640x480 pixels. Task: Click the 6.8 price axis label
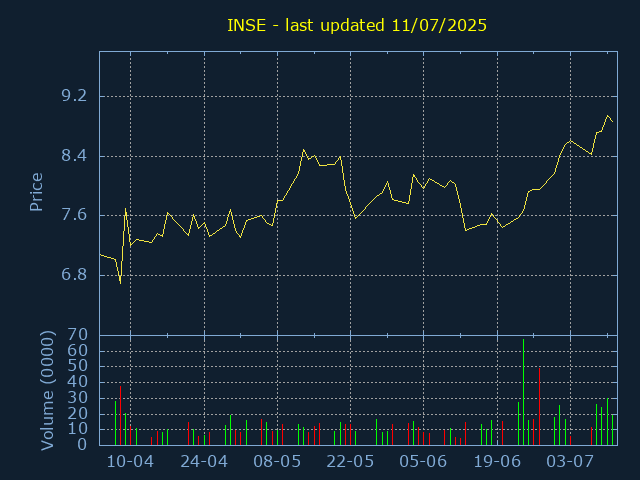[x=74, y=274]
